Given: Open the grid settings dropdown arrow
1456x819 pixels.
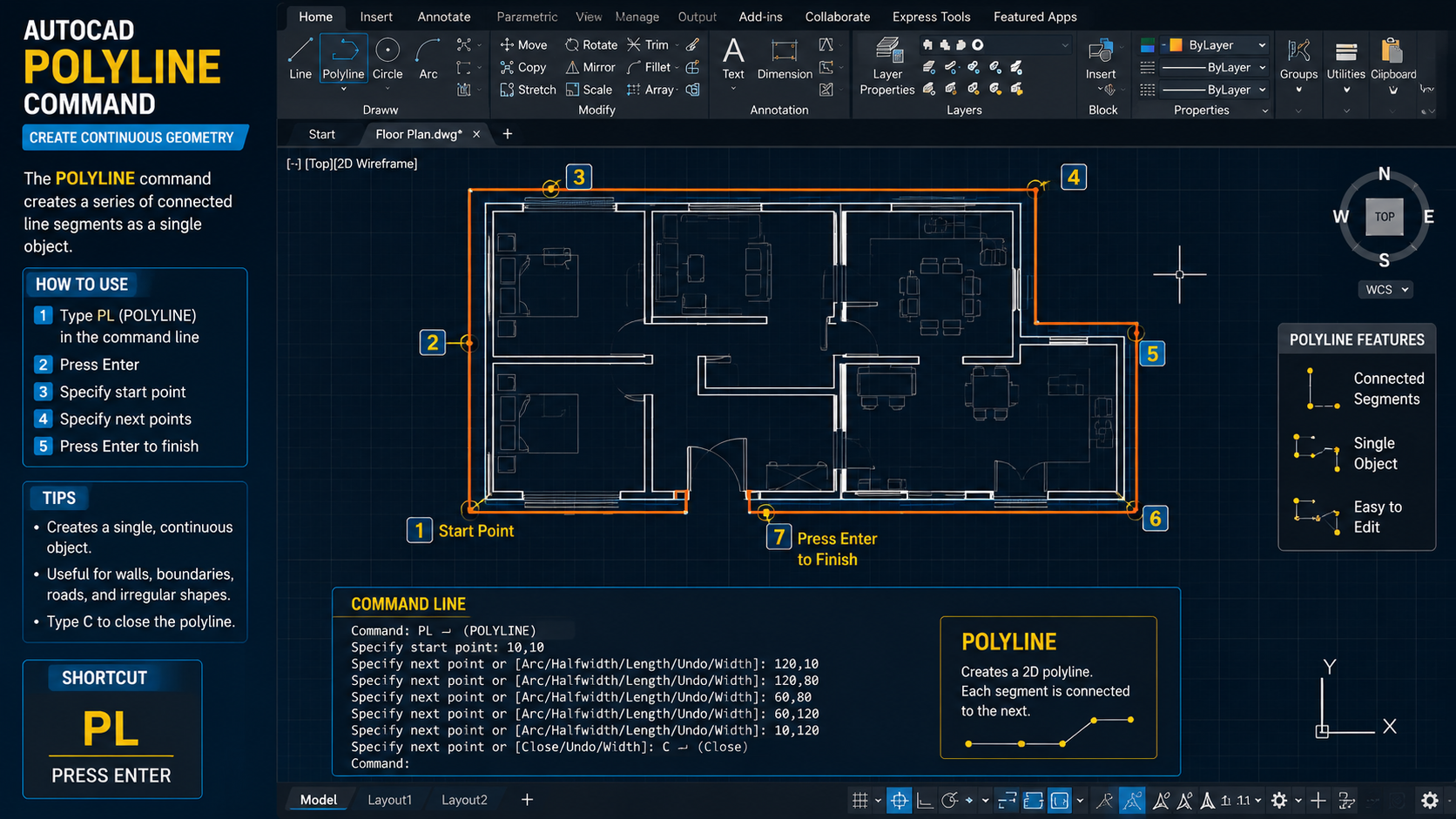Looking at the screenshot, I should pos(878,801).
